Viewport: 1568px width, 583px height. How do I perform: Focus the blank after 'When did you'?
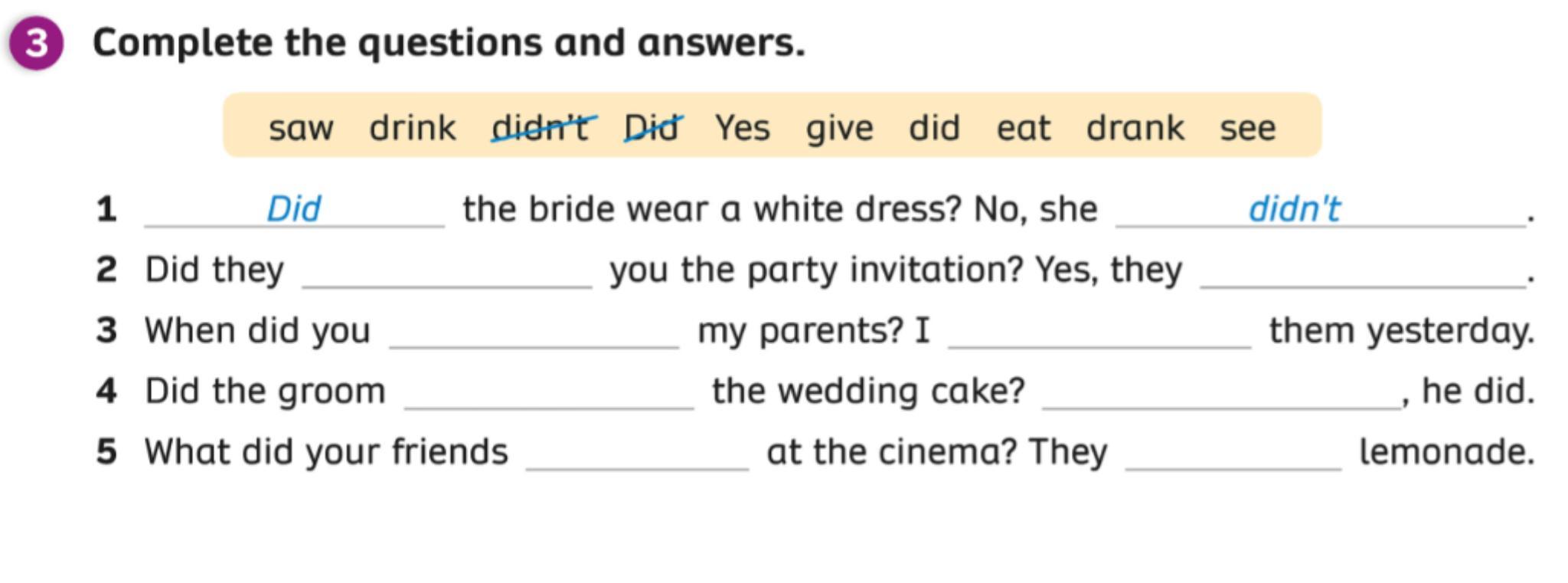tap(534, 334)
